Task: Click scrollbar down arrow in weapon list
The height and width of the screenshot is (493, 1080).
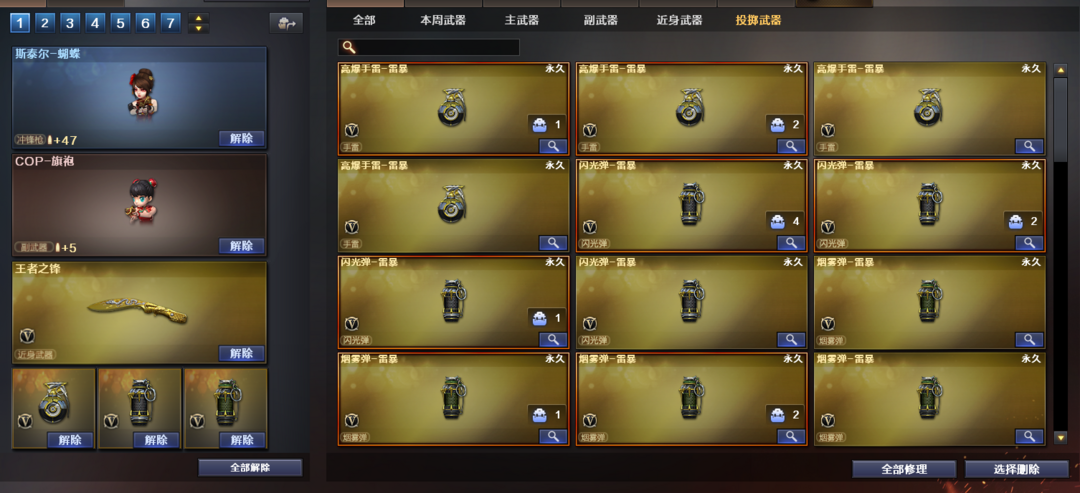Action: point(1061,437)
